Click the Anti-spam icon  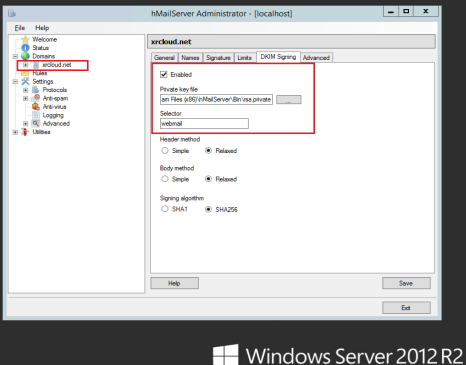coord(36,98)
